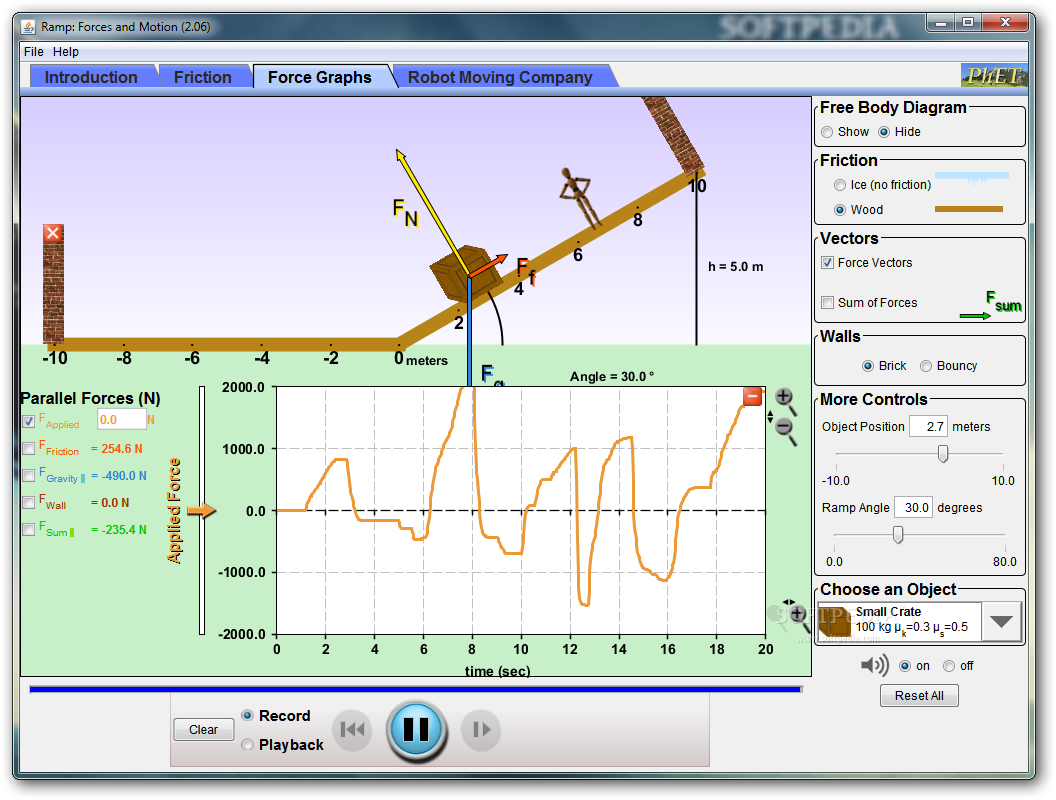Click the vertical pan arrows beside the graph
The image size is (1056, 800).
770,418
